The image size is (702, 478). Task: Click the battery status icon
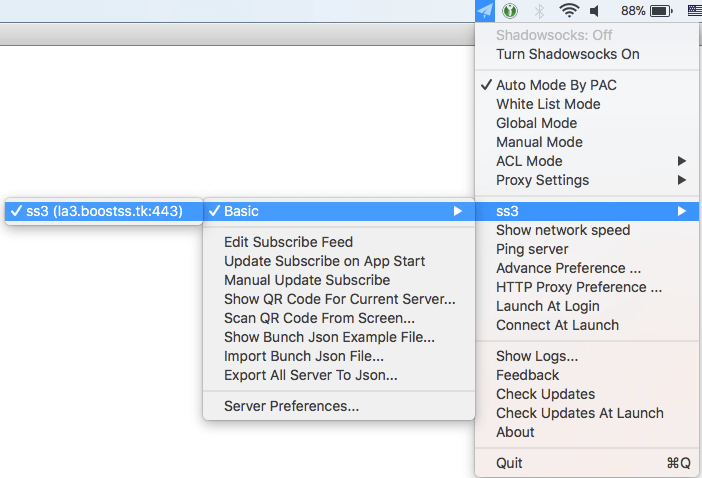coord(661,11)
